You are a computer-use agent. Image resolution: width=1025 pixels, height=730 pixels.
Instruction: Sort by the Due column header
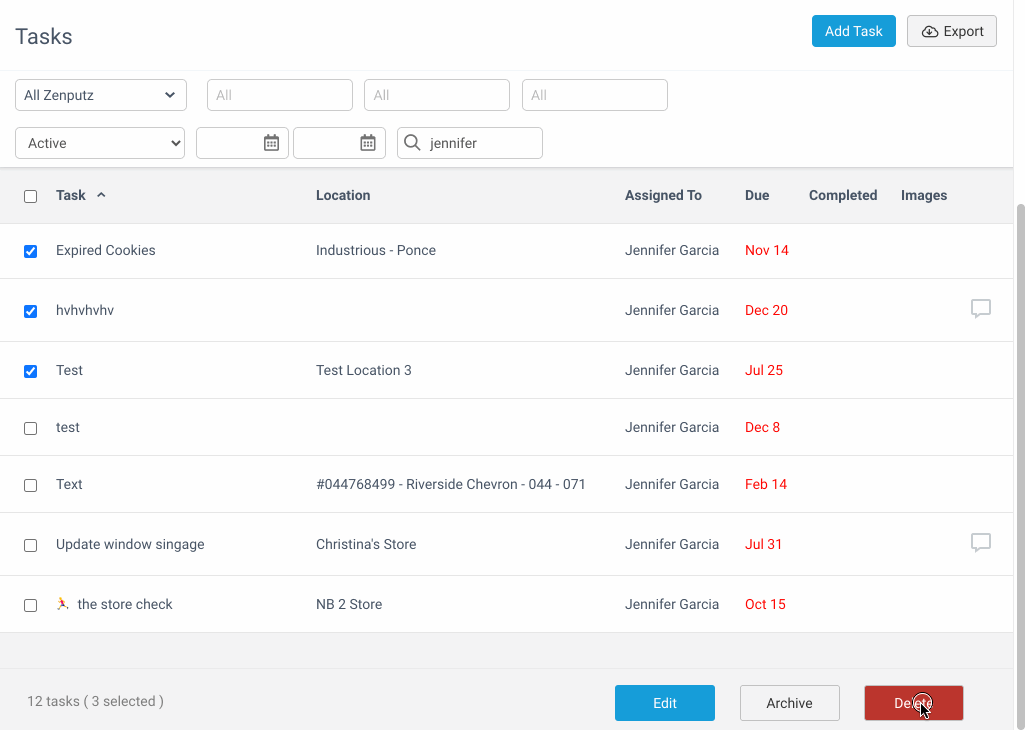click(x=757, y=195)
